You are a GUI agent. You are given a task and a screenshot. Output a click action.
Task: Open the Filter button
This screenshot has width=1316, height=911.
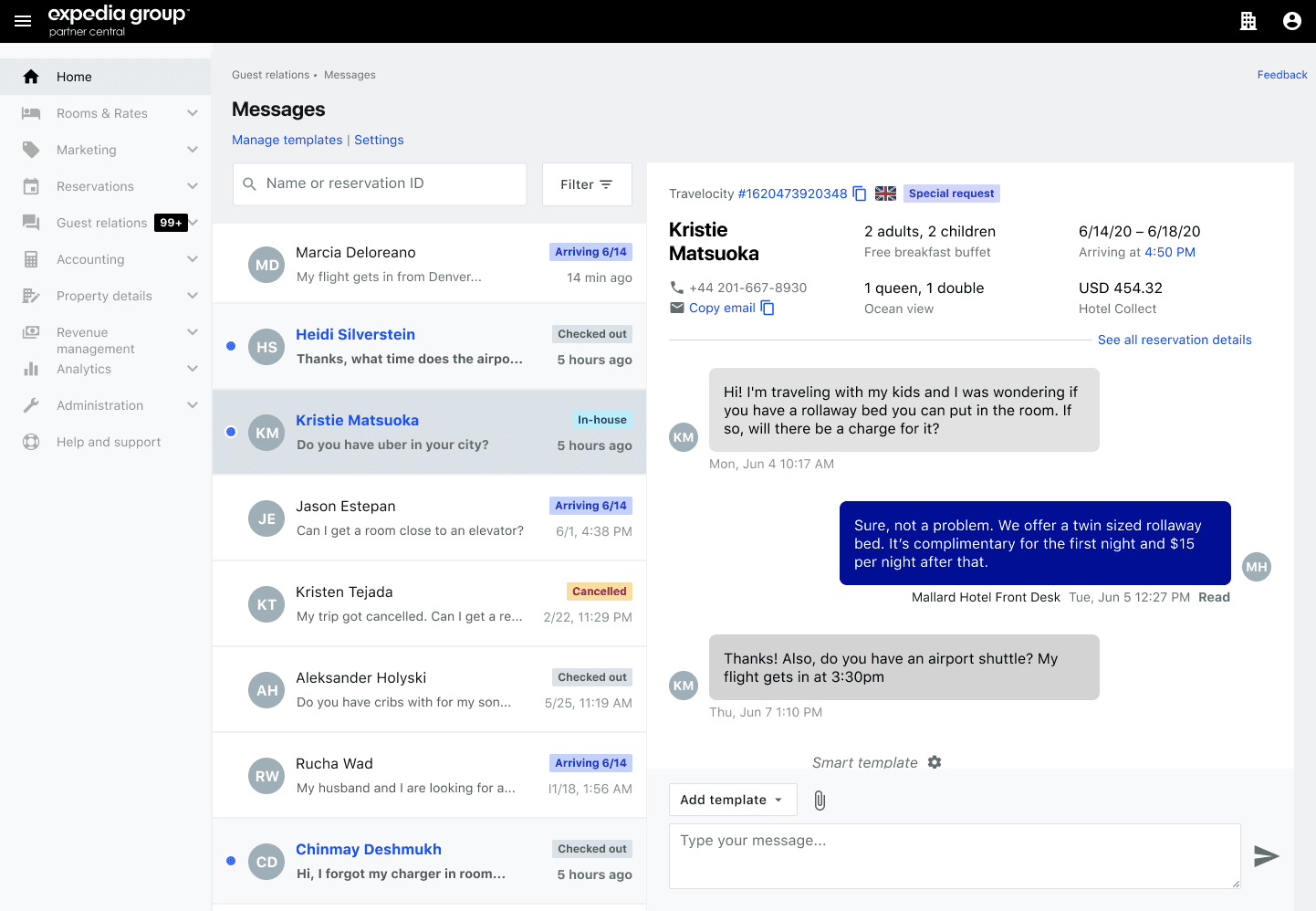click(x=587, y=184)
